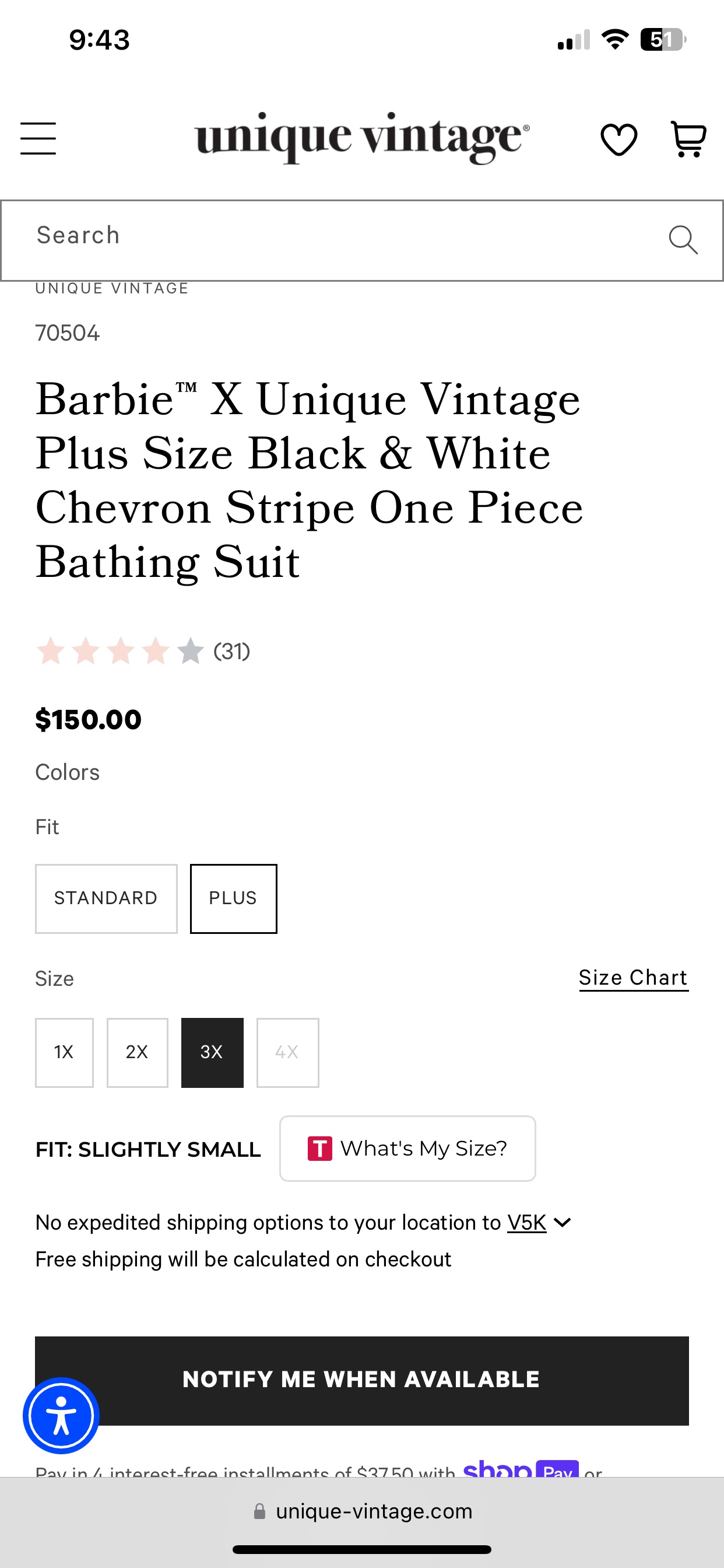Select the 3X size option
Image resolution: width=724 pixels, height=1568 pixels.
pyautogui.click(x=212, y=1052)
